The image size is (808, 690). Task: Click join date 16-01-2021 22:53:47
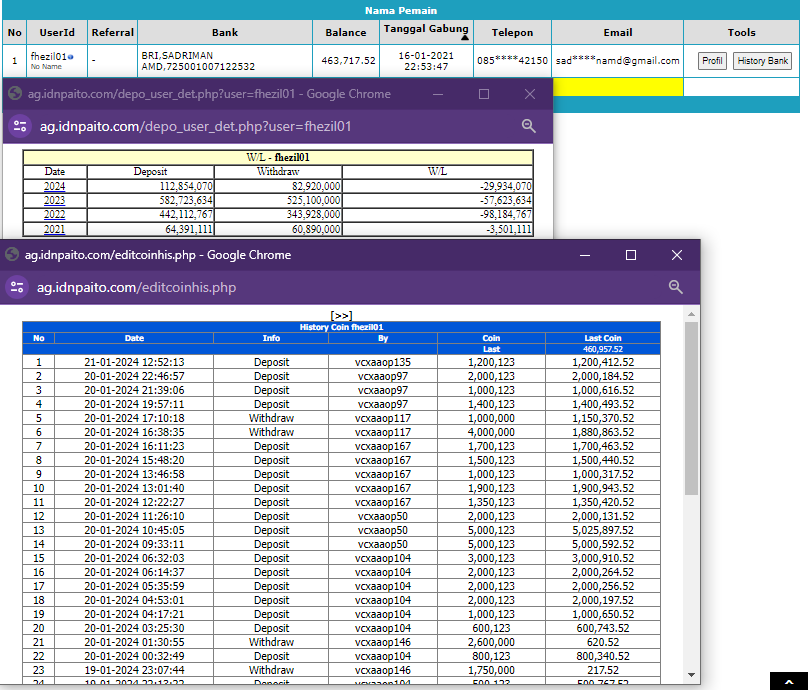[x=426, y=61]
